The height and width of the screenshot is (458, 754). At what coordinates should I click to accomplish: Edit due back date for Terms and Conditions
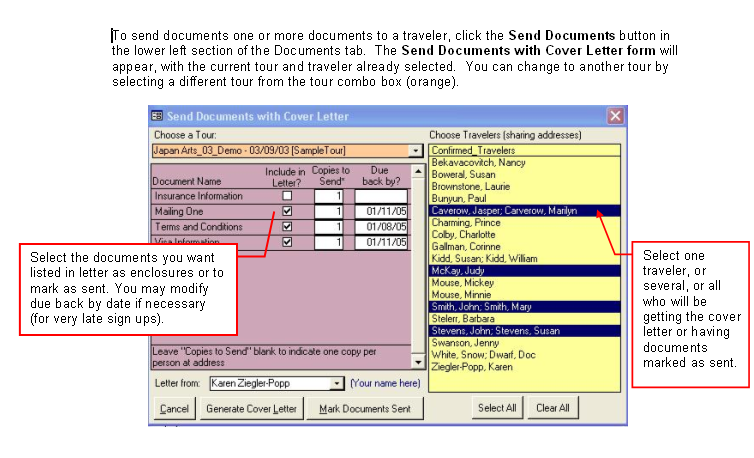point(381,227)
